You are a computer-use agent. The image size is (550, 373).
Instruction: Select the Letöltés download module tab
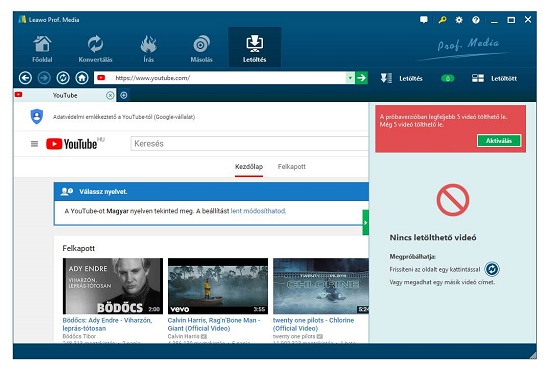coord(255,47)
